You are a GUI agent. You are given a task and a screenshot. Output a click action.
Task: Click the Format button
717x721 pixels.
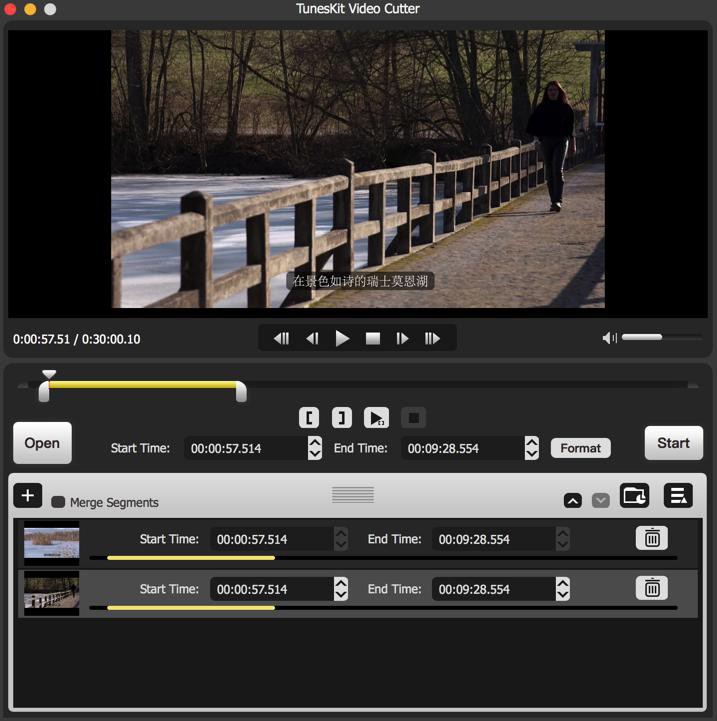pyautogui.click(x=580, y=448)
